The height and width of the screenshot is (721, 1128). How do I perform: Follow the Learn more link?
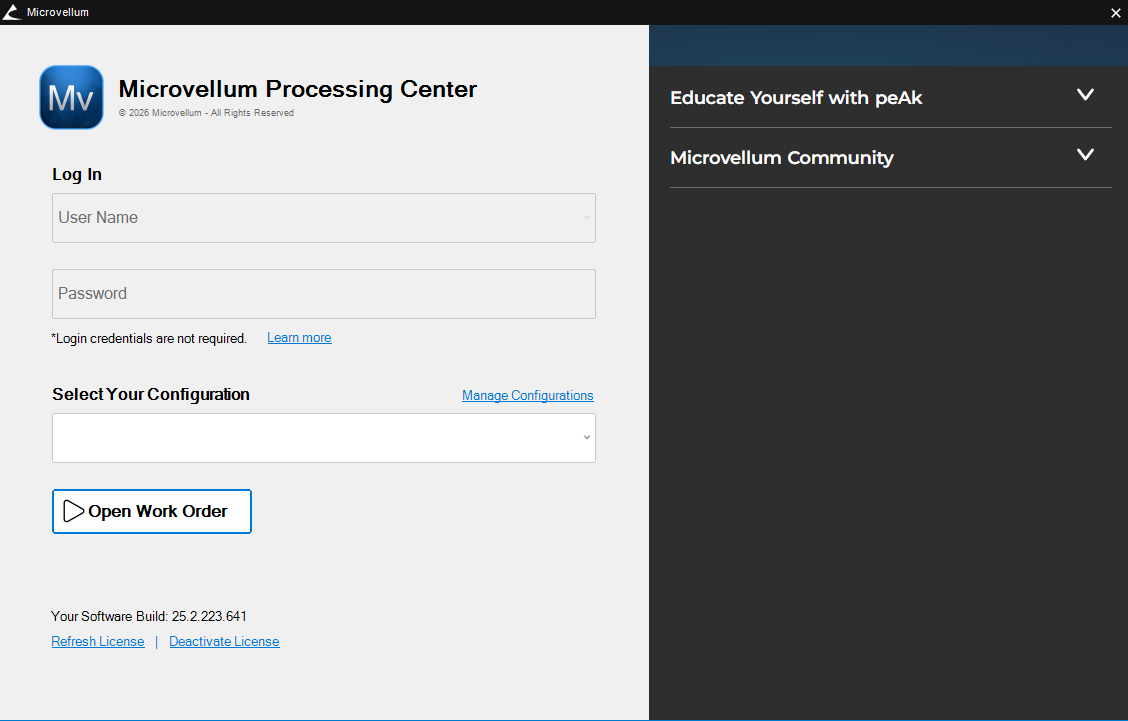[x=299, y=338]
